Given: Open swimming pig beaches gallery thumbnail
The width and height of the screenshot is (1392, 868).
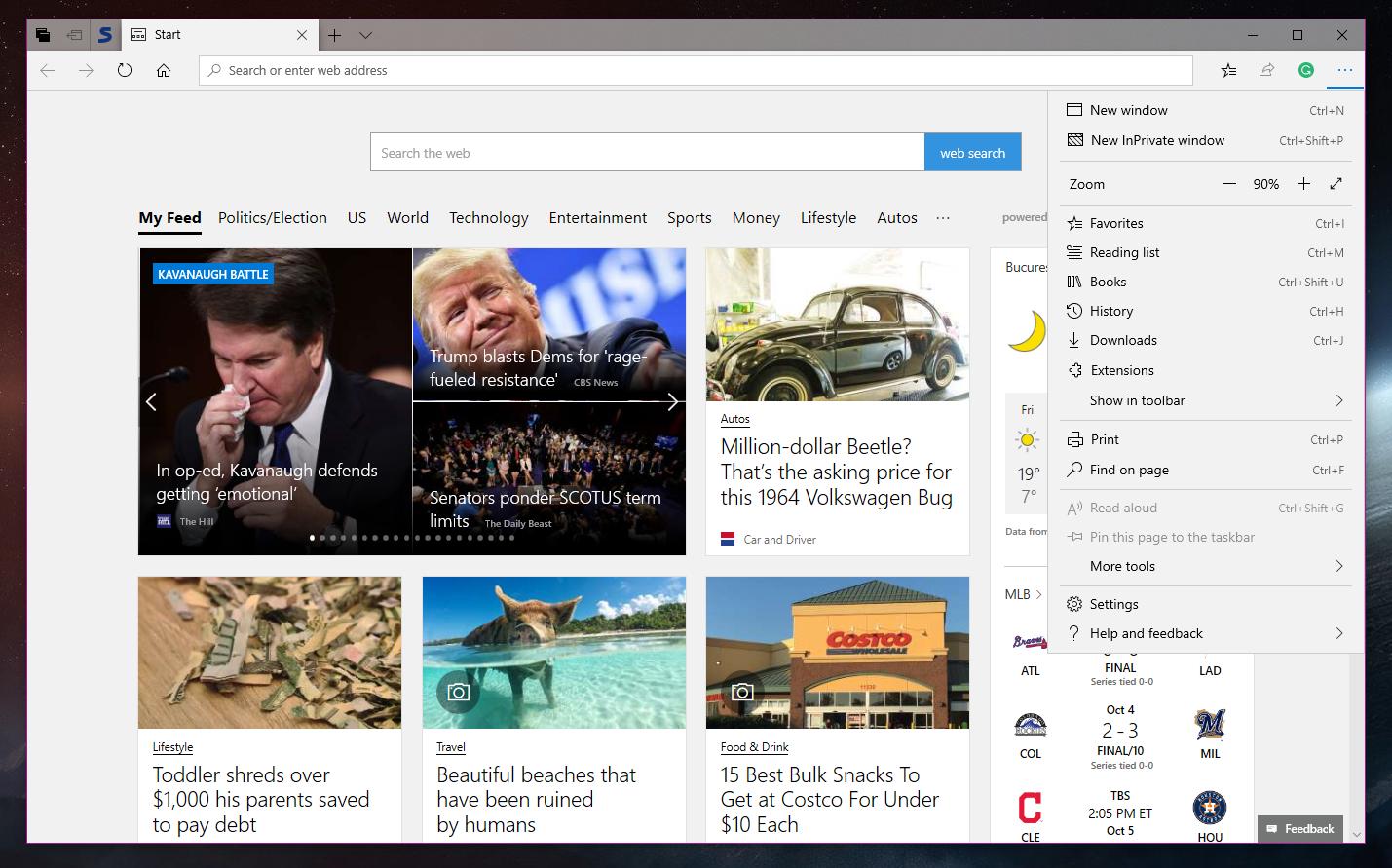Looking at the screenshot, I should [554, 653].
